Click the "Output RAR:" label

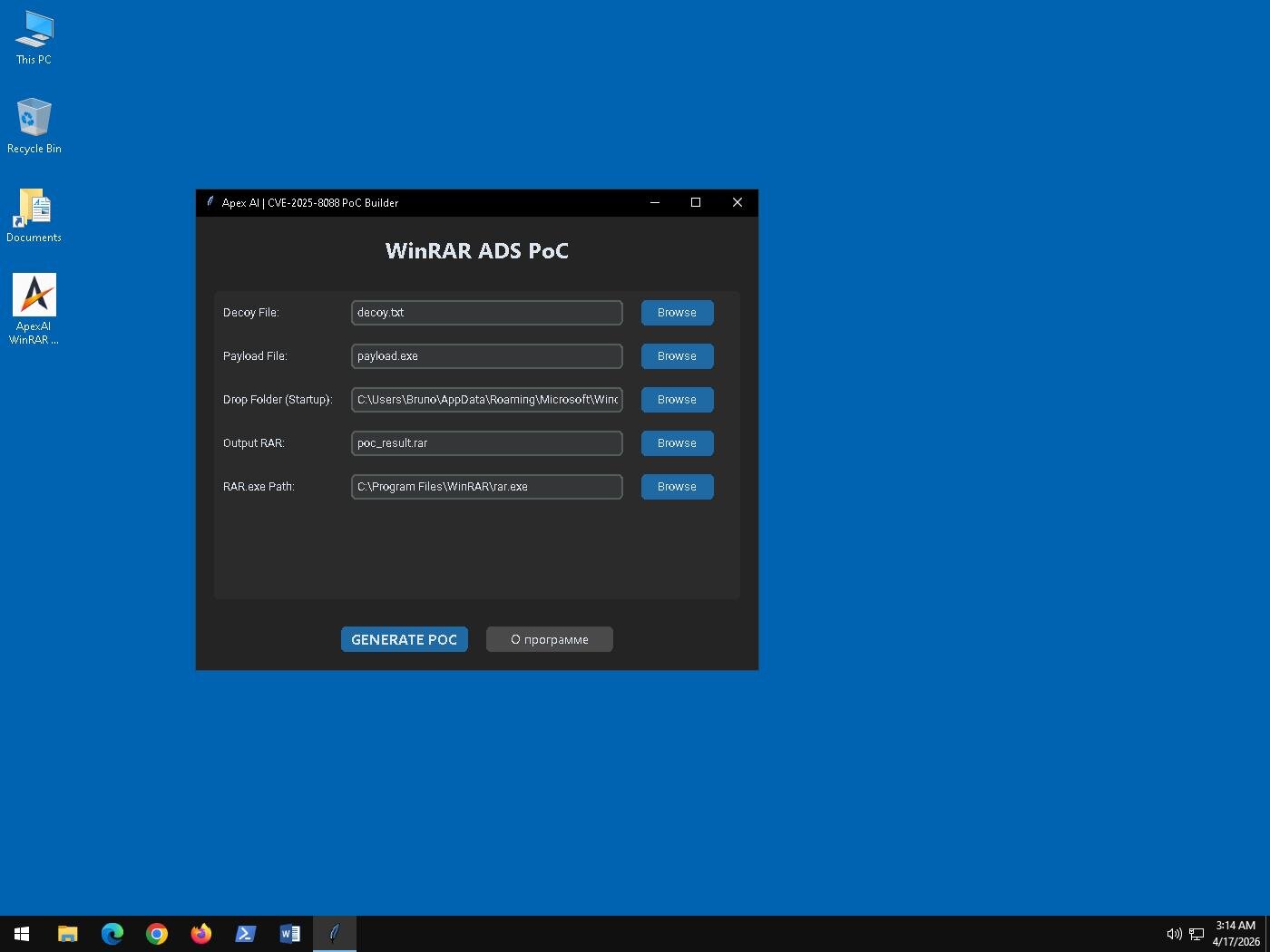pos(254,443)
